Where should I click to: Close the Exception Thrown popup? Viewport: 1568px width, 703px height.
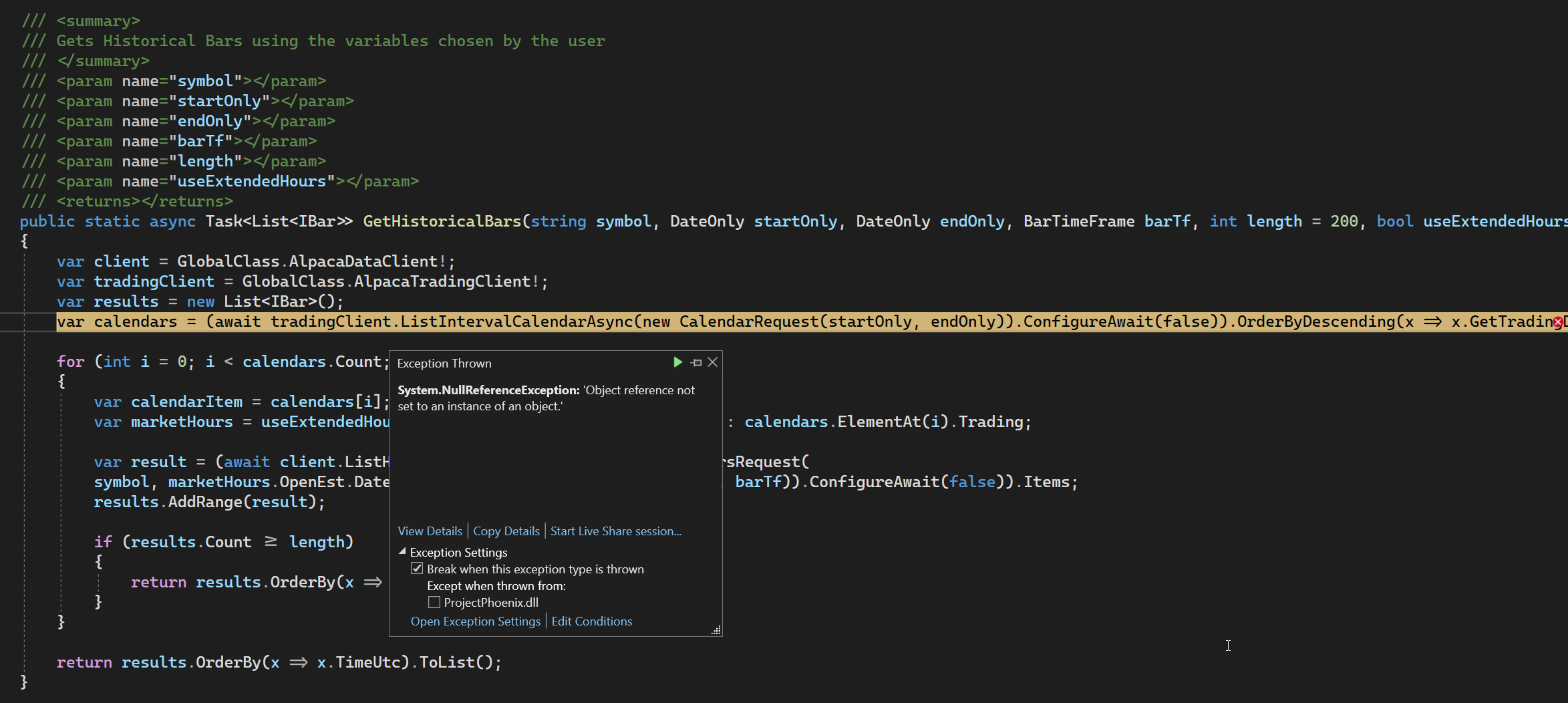[x=712, y=362]
